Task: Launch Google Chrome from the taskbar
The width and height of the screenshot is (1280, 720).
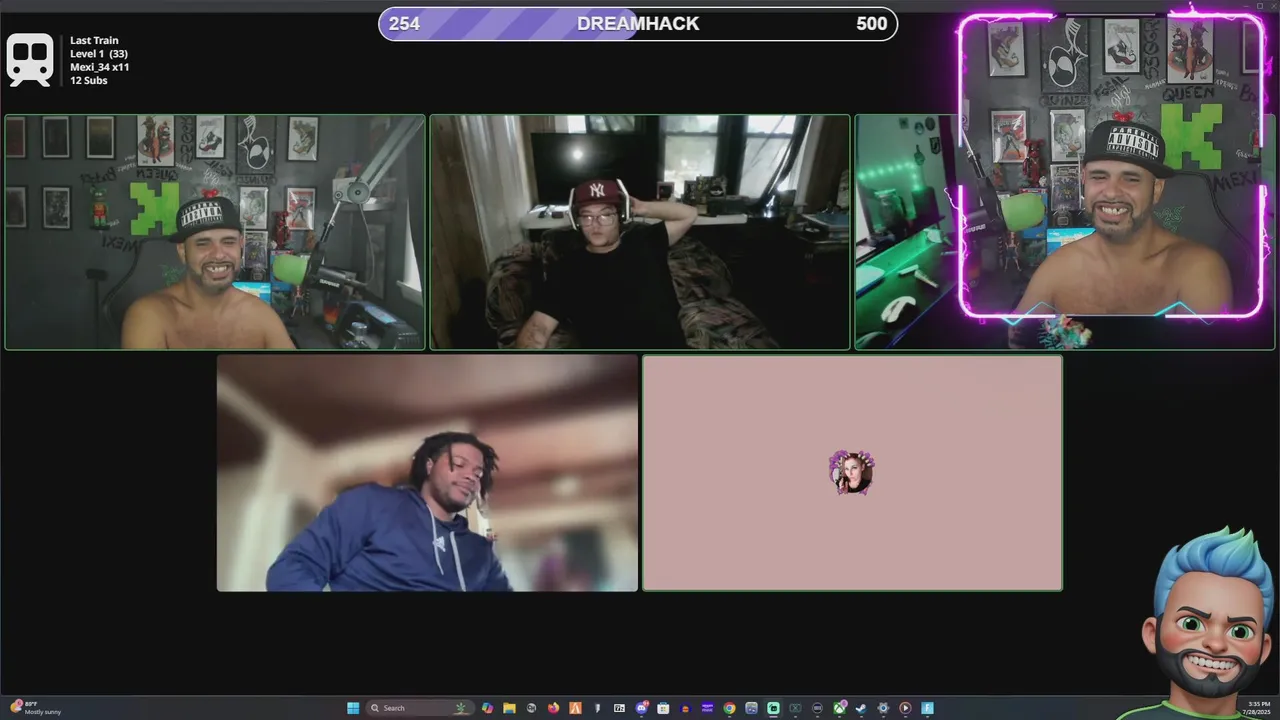Action: tap(729, 708)
